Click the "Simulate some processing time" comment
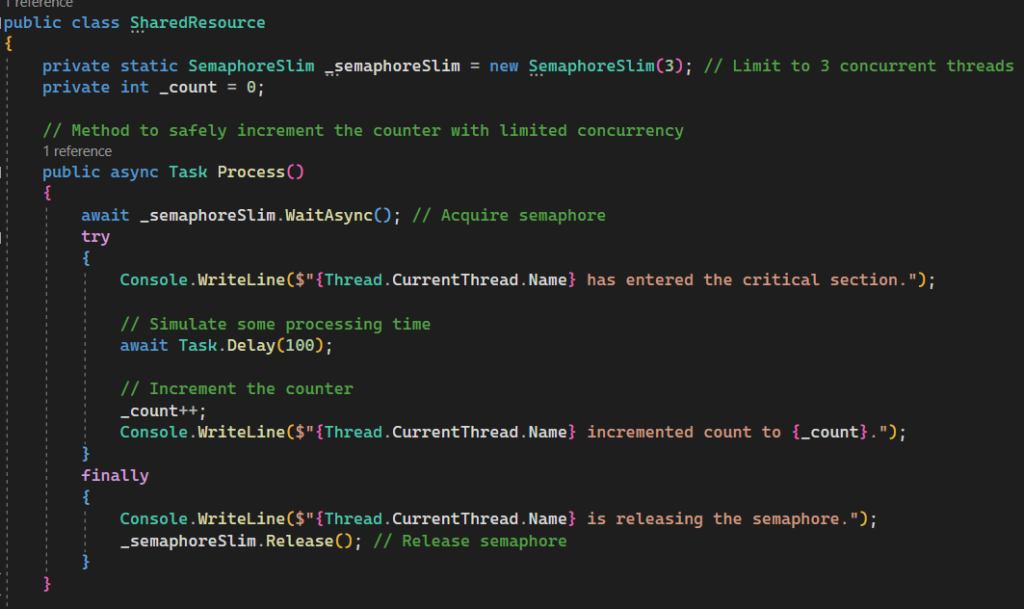 275,324
